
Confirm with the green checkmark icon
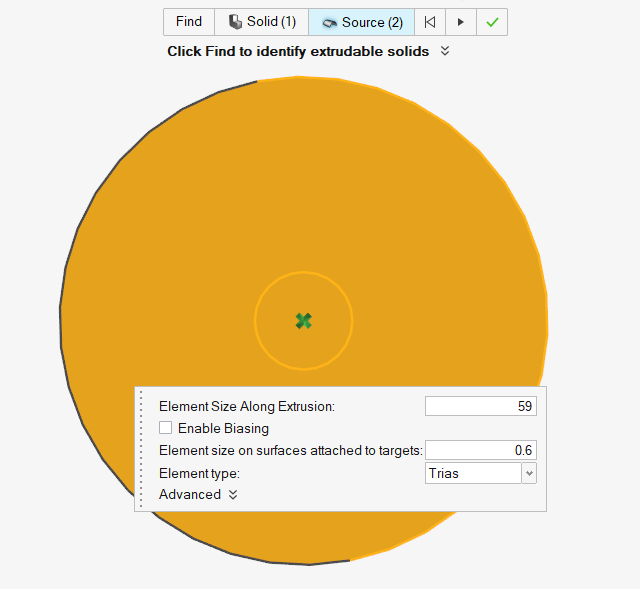pos(492,22)
